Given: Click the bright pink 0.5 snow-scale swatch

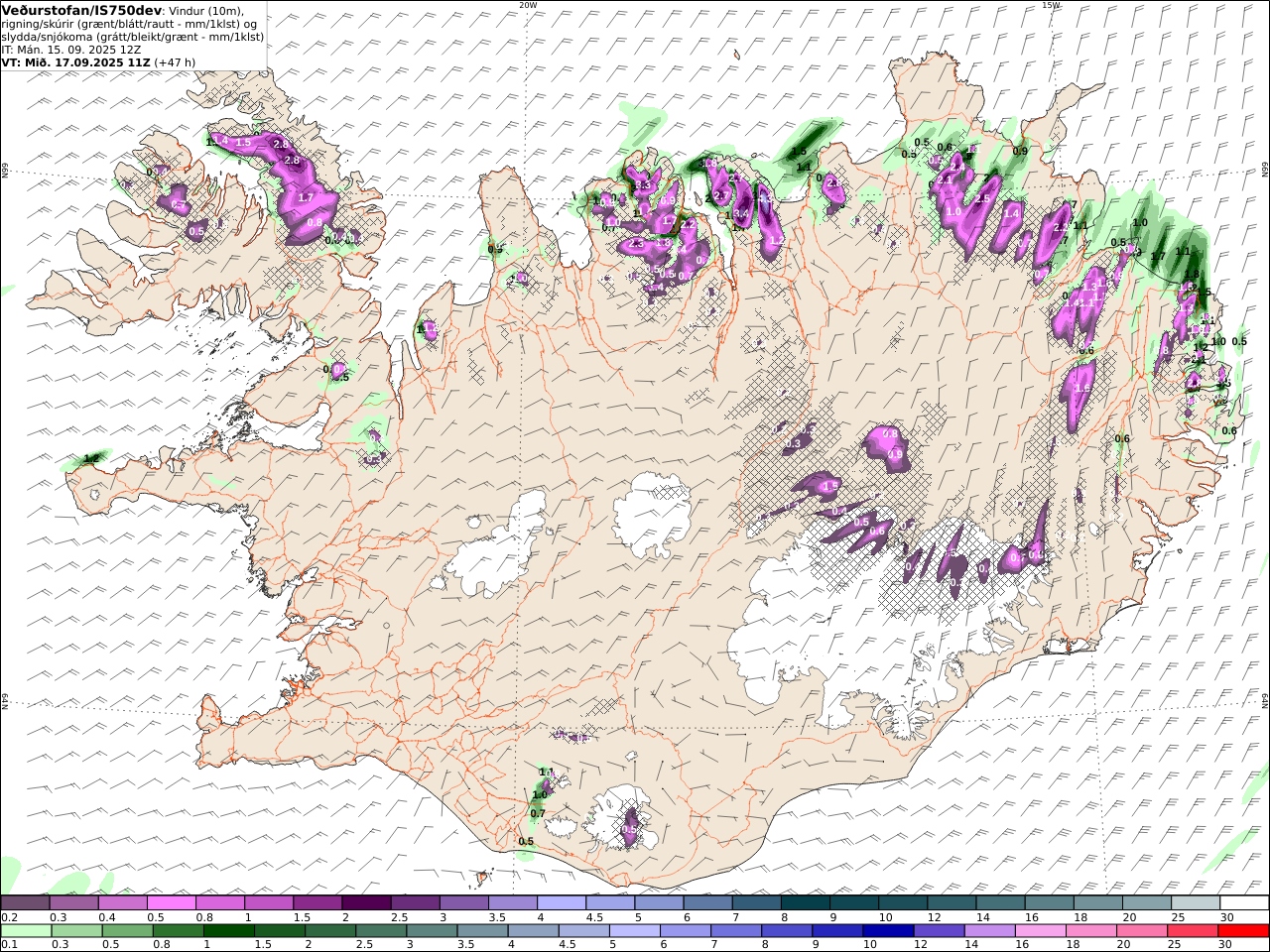Looking at the screenshot, I should (x=172, y=903).
